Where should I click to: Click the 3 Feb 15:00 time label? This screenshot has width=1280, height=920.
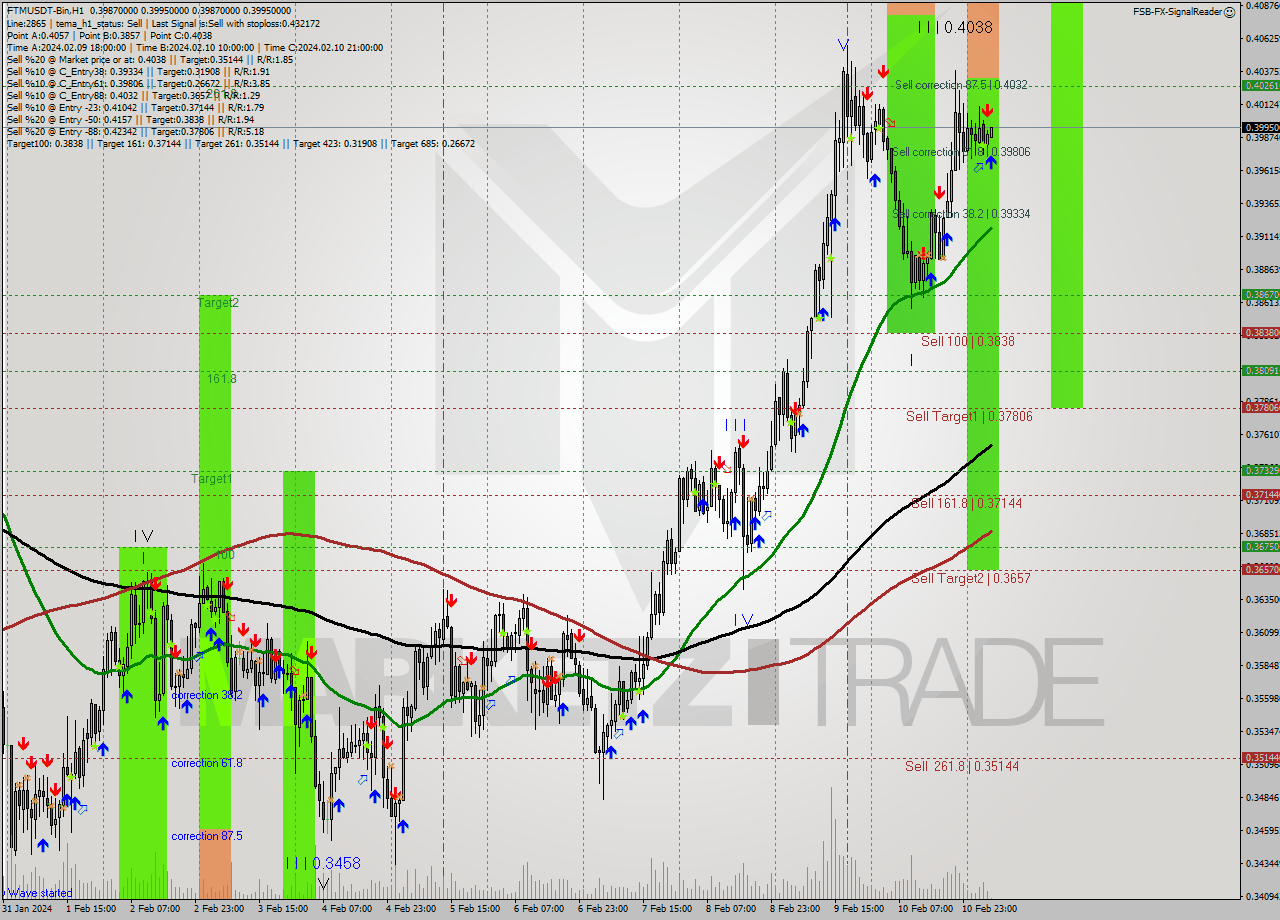(283, 909)
